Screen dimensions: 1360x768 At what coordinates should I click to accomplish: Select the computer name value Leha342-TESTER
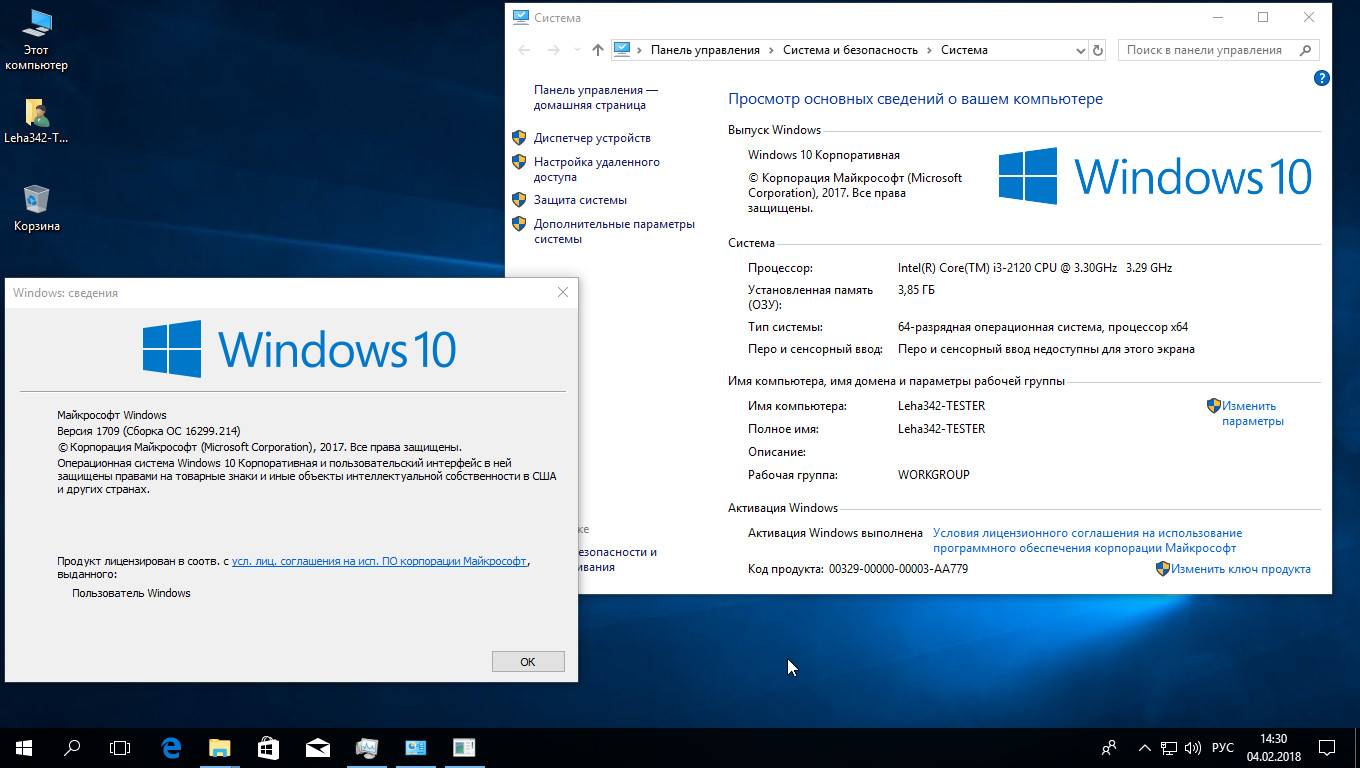point(941,406)
